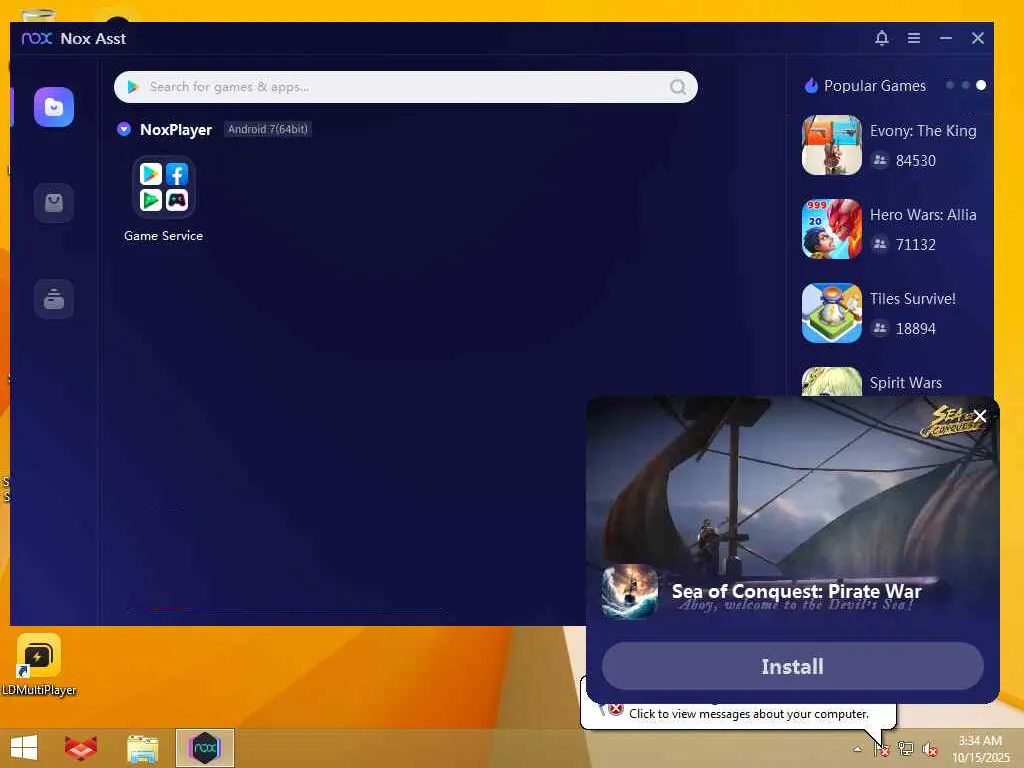Open the Hero Wars: Allia thumbnail
The height and width of the screenshot is (768, 1024).
[831, 229]
